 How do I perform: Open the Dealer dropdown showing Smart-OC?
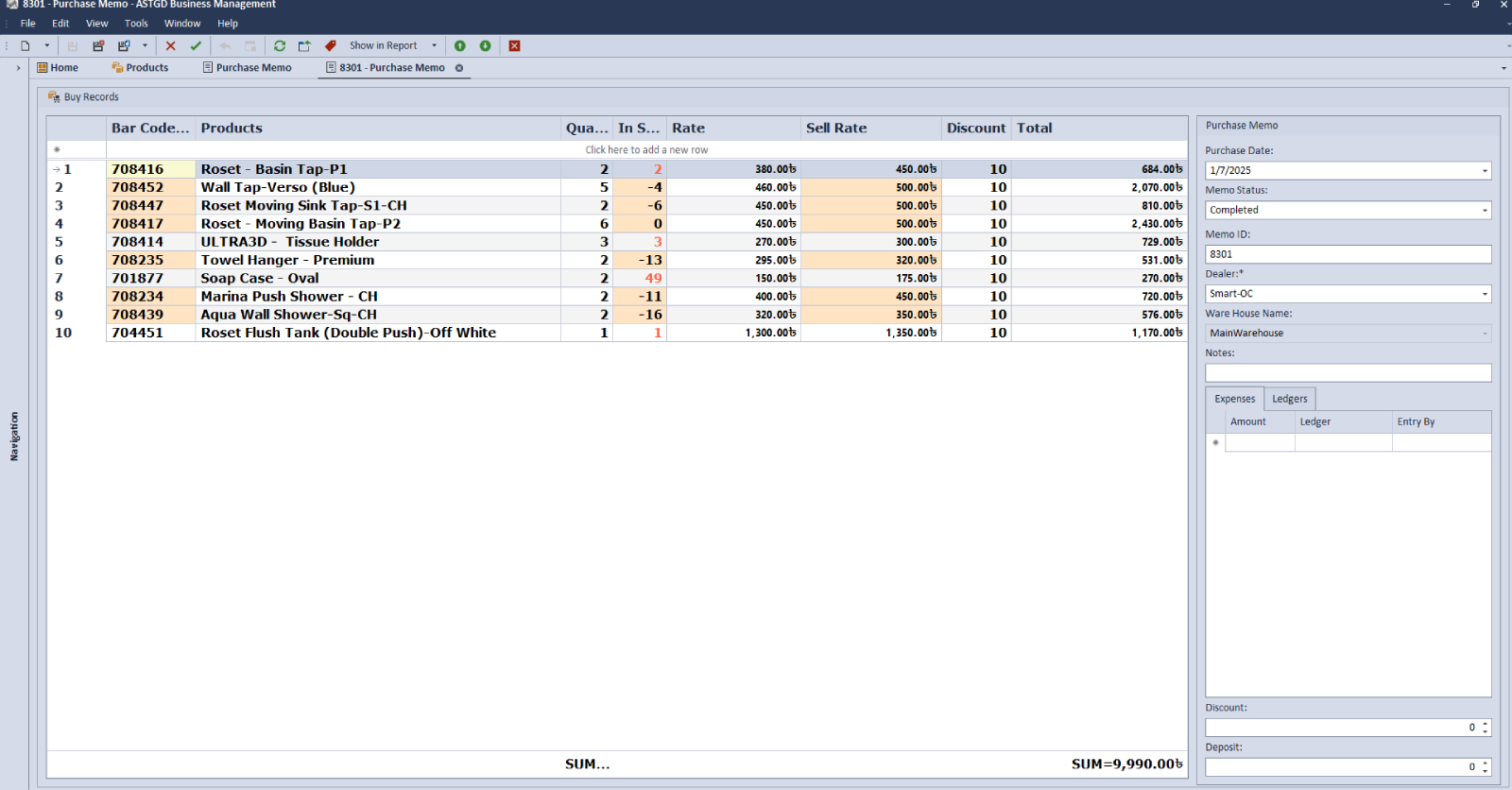click(1485, 294)
